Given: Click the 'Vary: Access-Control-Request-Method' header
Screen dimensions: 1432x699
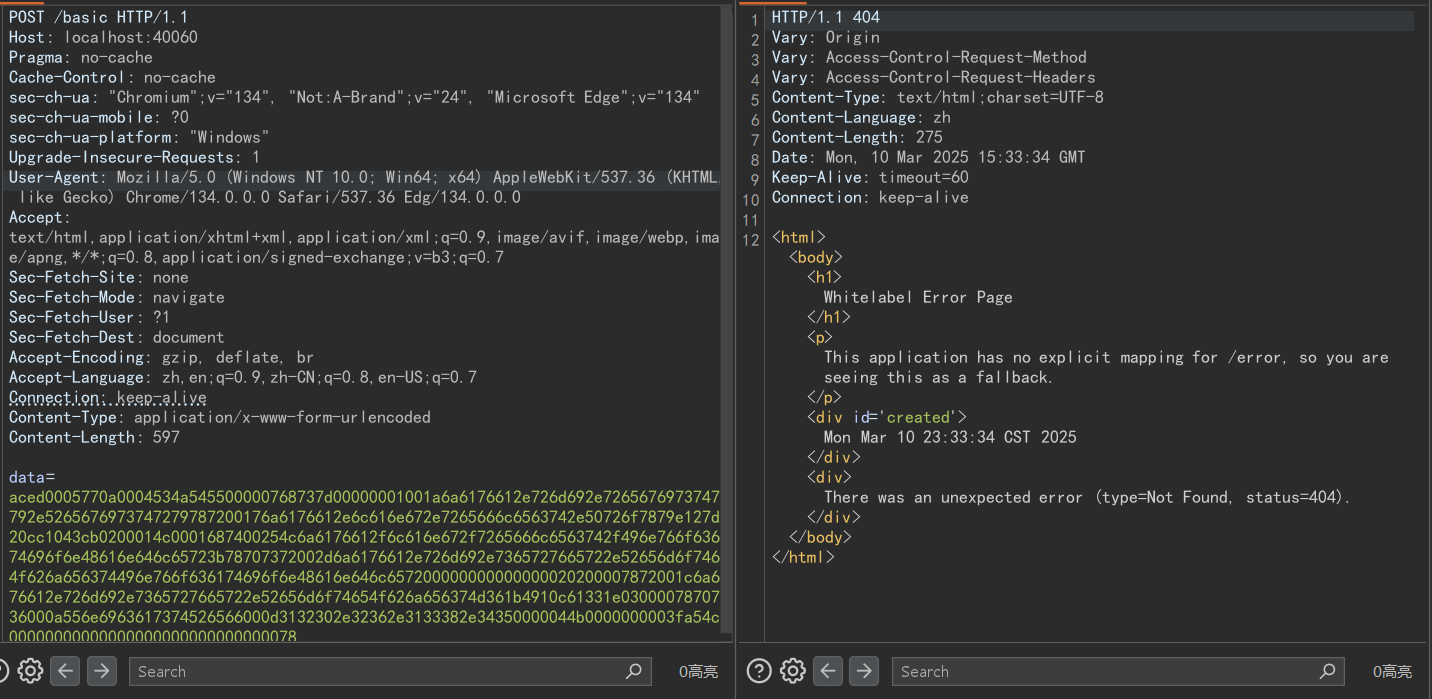Looking at the screenshot, I should (x=929, y=57).
